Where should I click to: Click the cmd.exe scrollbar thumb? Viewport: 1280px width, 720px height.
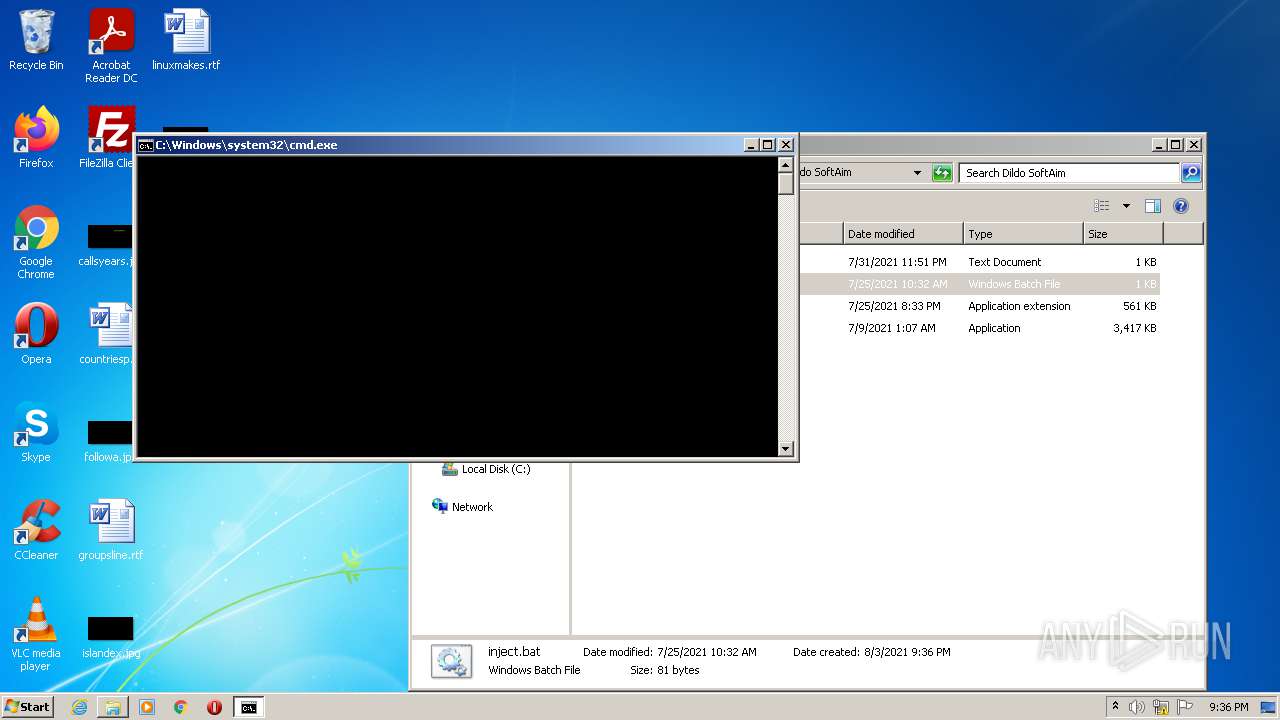pyautogui.click(x=785, y=182)
